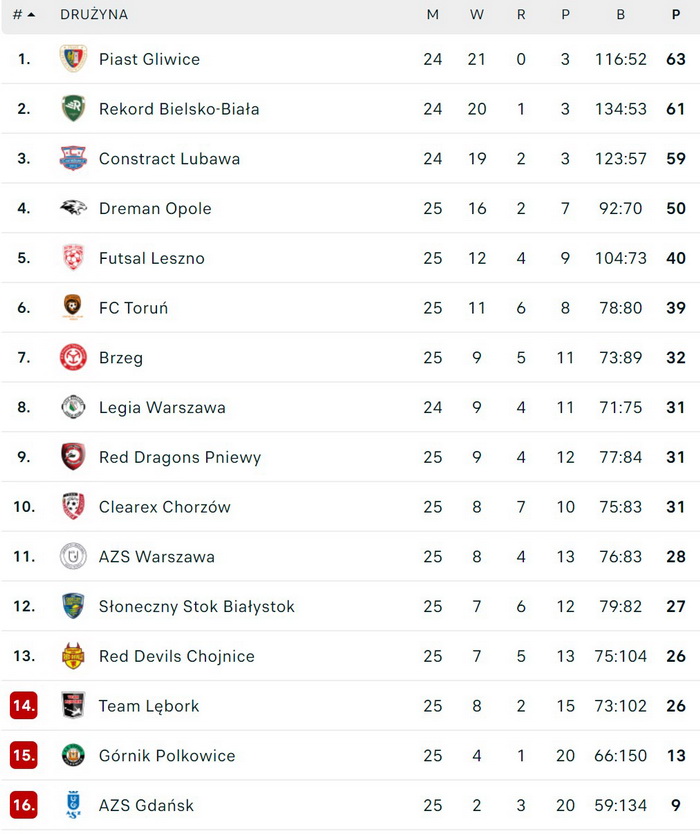The height and width of the screenshot is (834, 700).
Task: Click the Constract Lubawa team crest
Action: pos(73,159)
